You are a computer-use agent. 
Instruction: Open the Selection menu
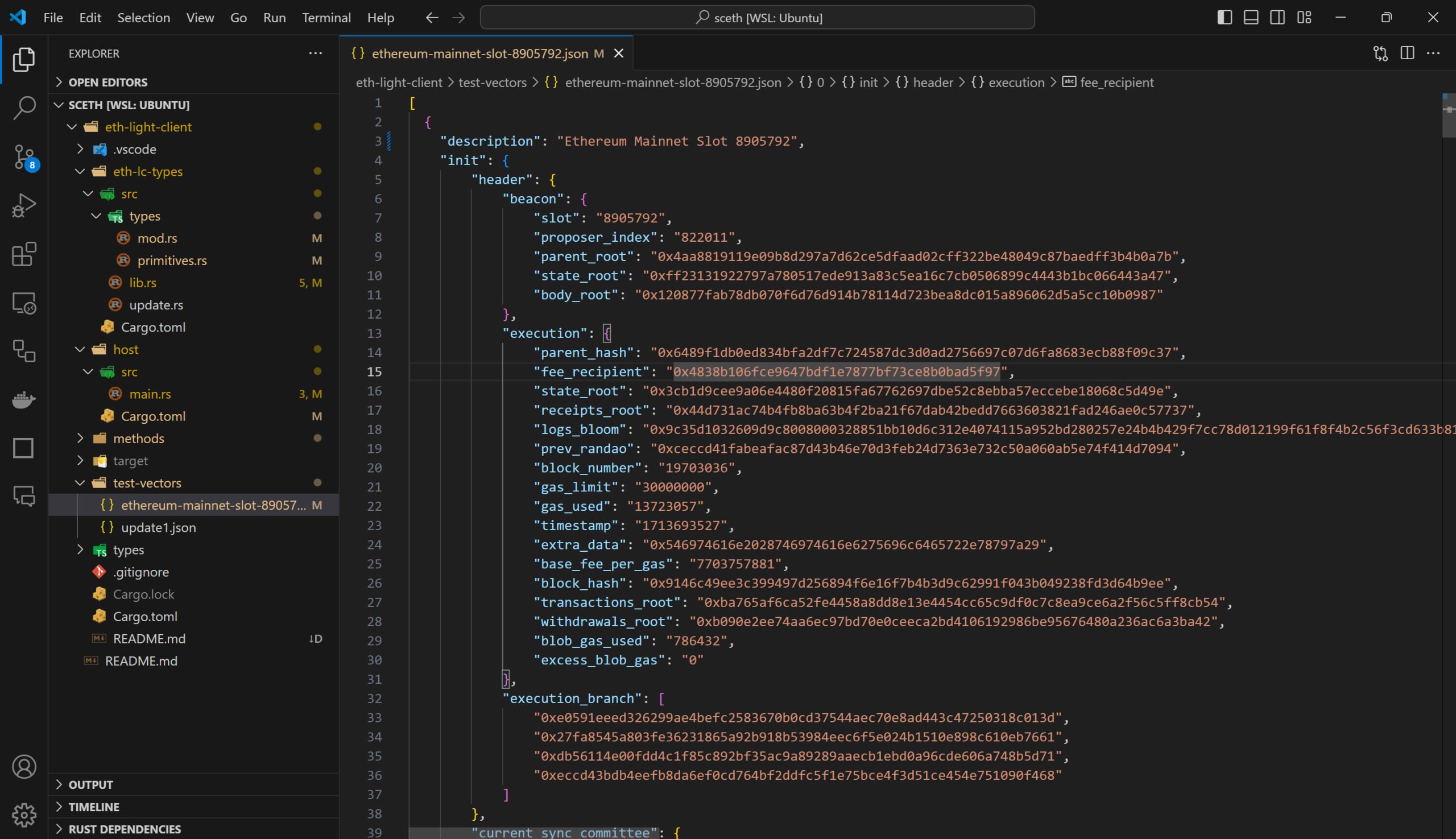point(143,18)
